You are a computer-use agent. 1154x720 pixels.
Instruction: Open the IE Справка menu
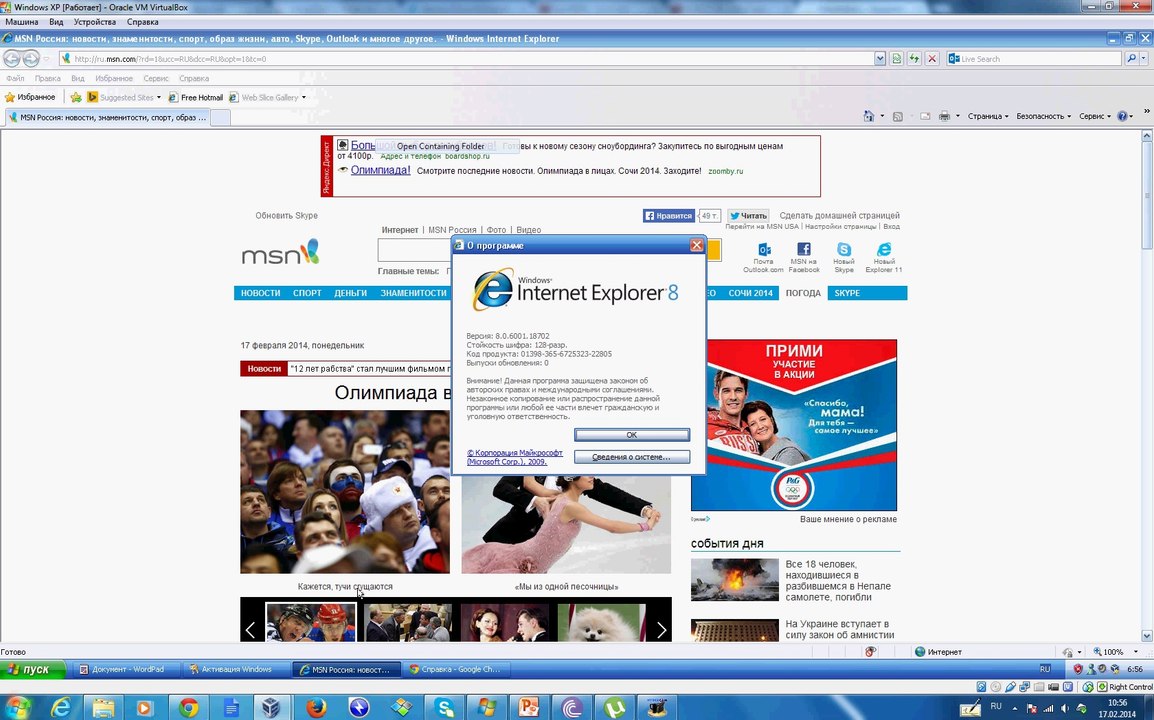coord(194,78)
